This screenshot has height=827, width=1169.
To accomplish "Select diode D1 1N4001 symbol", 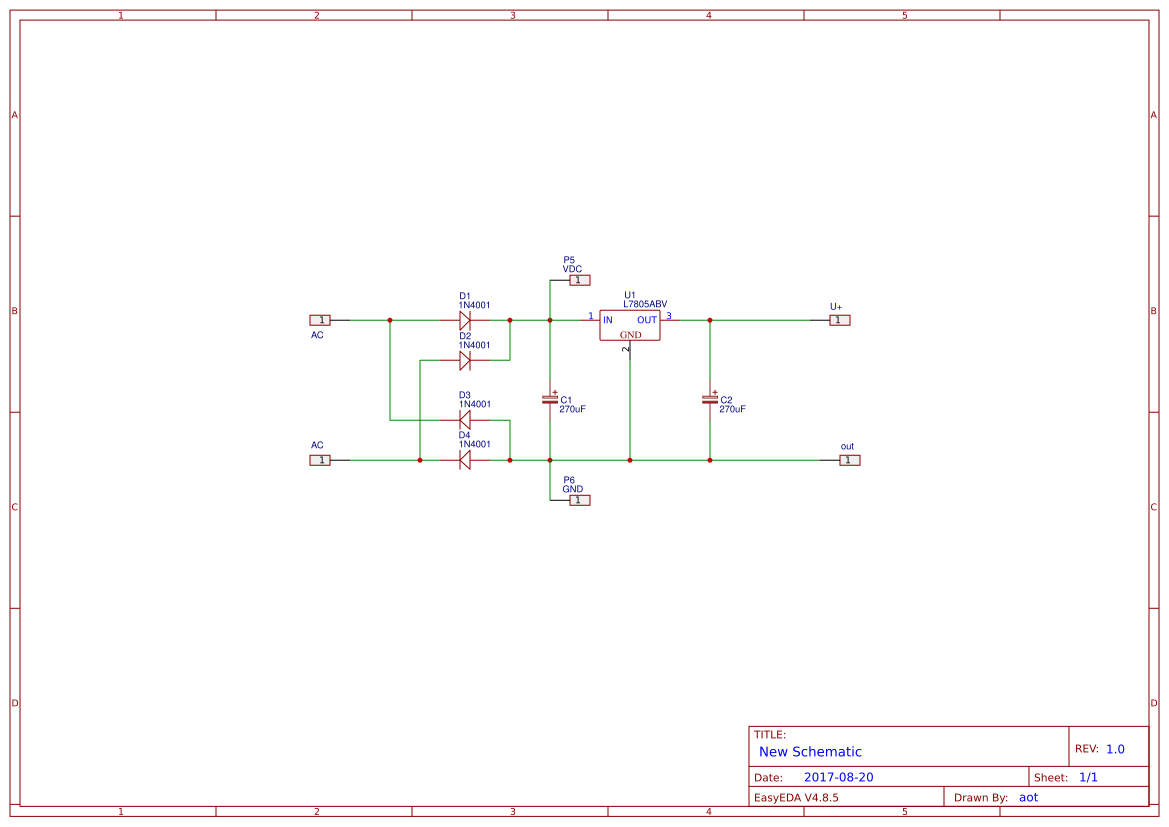I will point(463,318).
